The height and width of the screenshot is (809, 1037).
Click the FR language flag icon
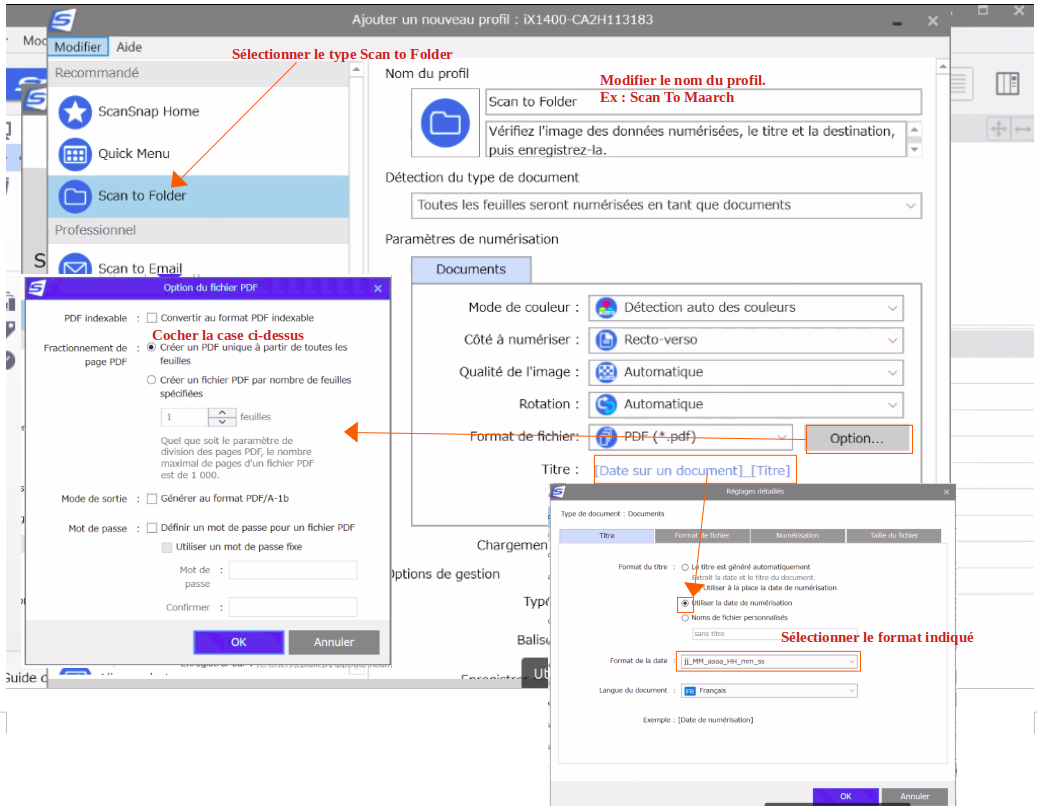point(690,691)
